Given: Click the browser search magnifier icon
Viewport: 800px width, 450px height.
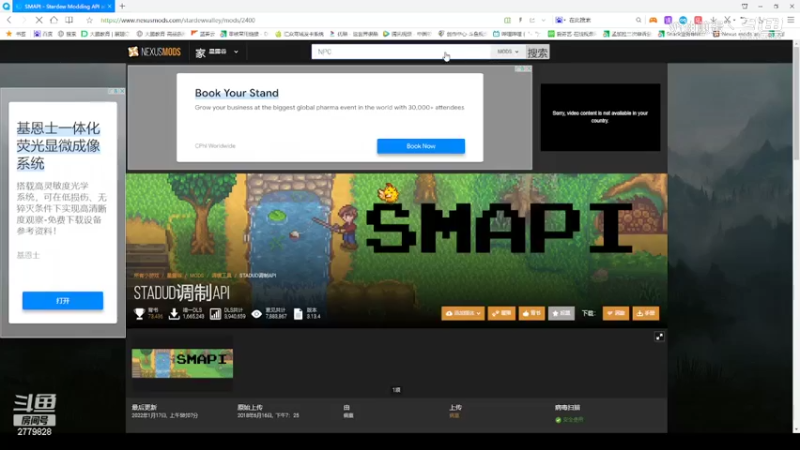Looking at the screenshot, I should click(638, 20).
